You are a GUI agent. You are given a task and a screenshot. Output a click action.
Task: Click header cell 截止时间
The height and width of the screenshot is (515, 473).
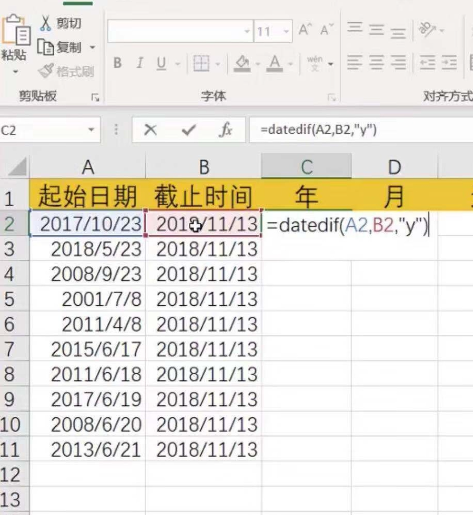coord(204,196)
